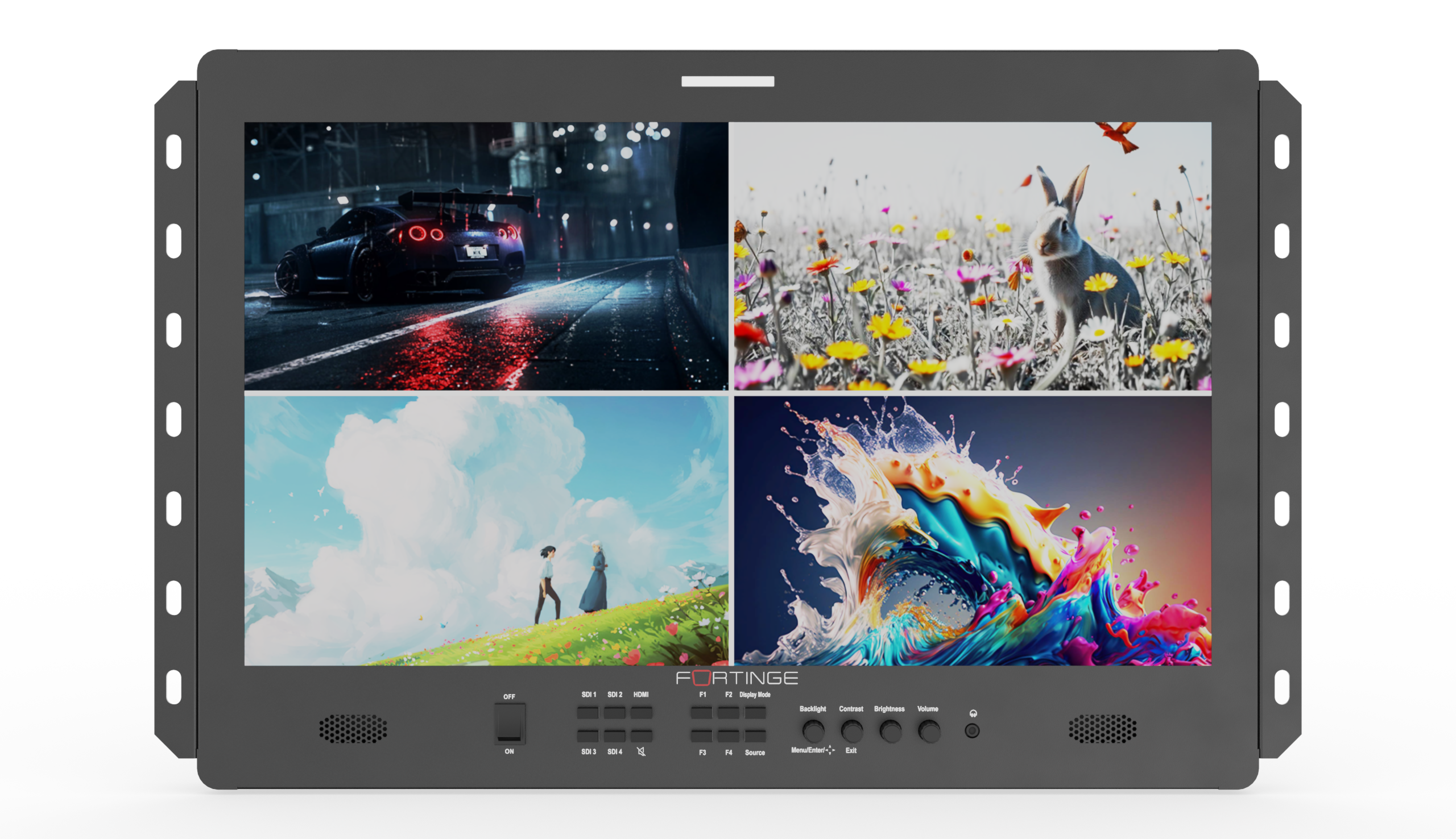Select the rabbit in flower field quadrant
The height and width of the screenshot is (839, 1456).
[x=973, y=256]
